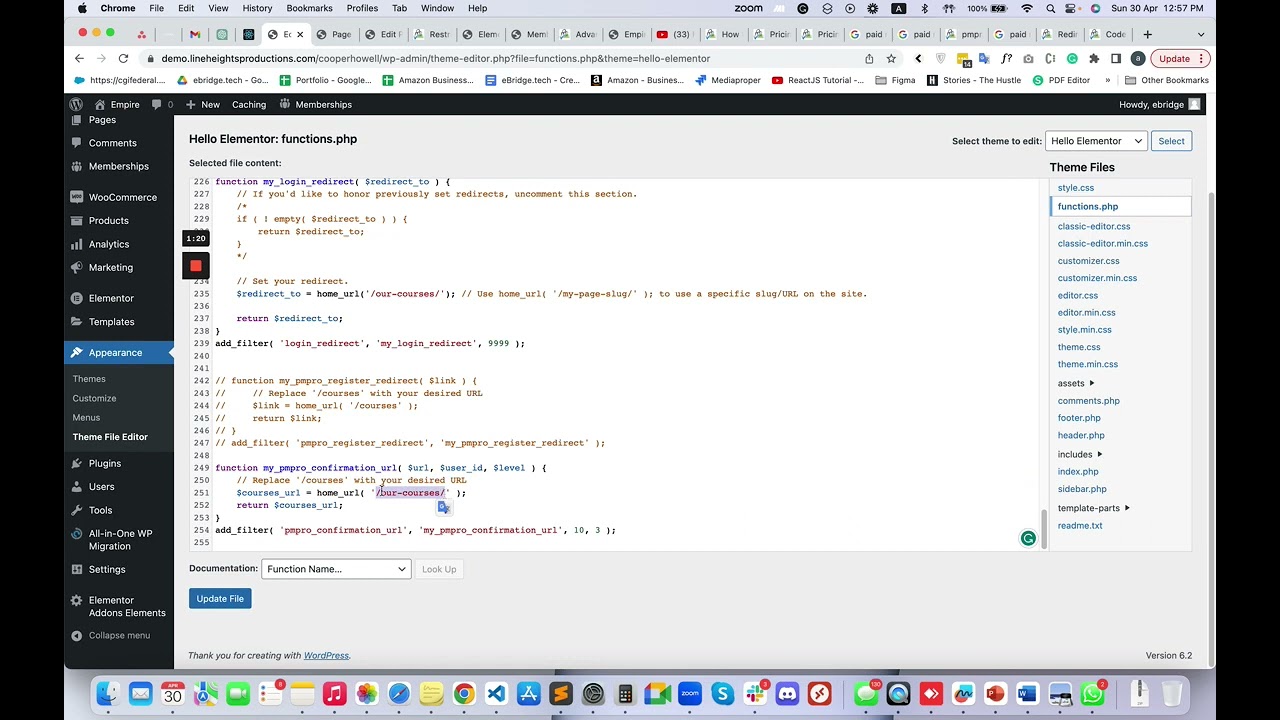Open classic-editor.css file
Screen dimensions: 1280x720
[1094, 226]
